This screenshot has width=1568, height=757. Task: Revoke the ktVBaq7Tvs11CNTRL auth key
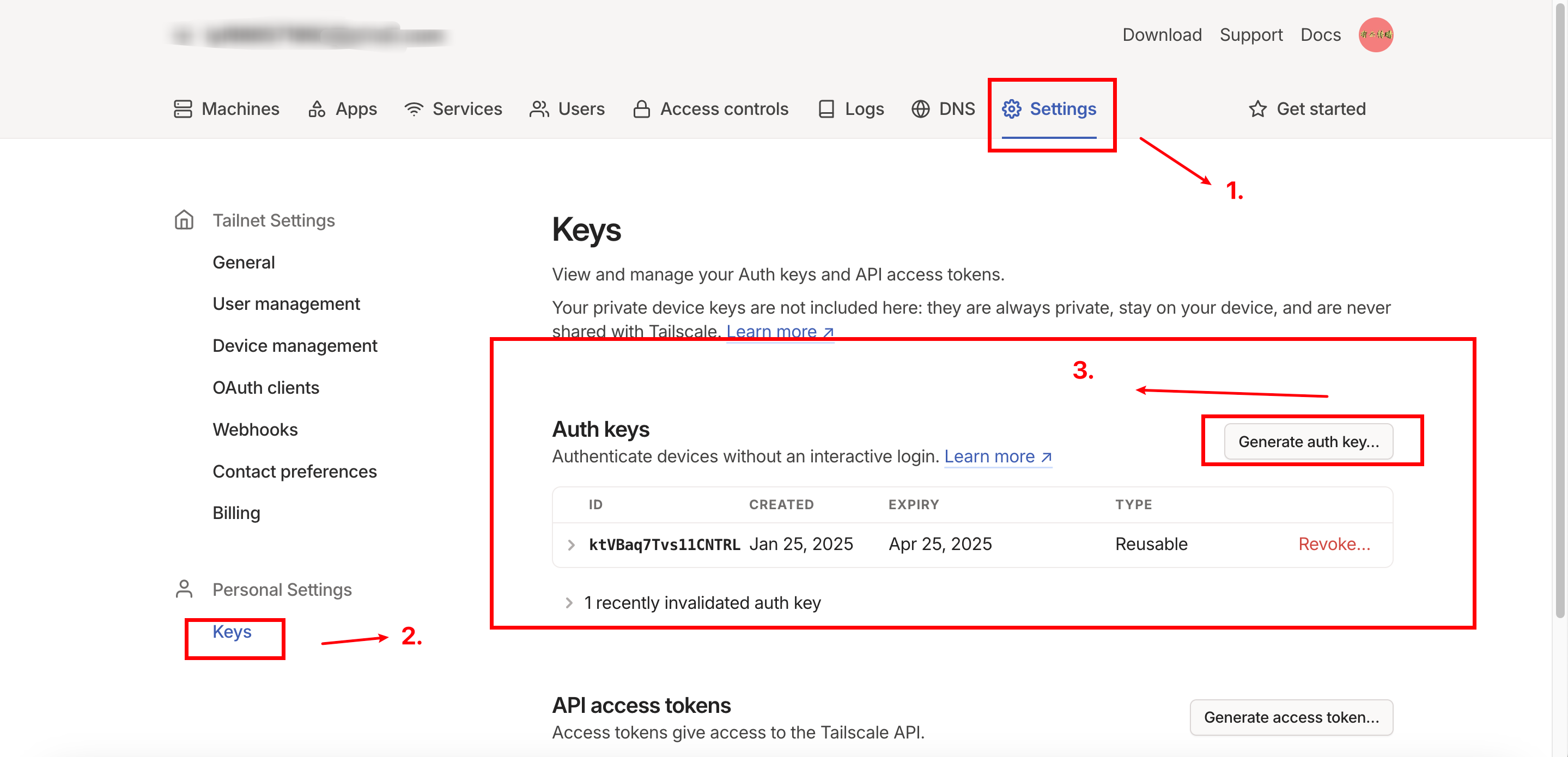pos(1334,544)
